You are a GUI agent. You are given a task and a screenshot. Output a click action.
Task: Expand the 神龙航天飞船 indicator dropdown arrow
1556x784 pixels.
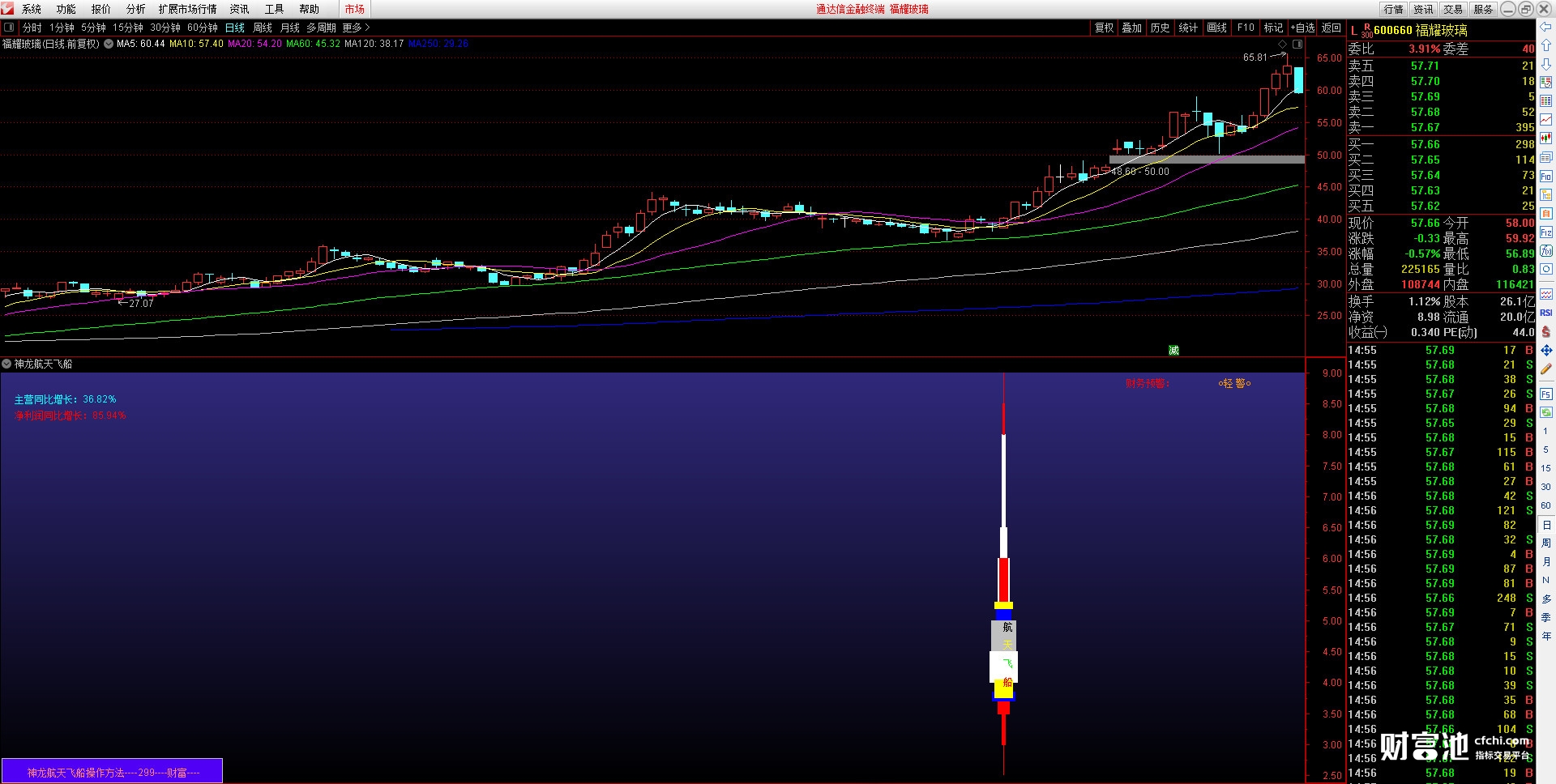(6, 364)
